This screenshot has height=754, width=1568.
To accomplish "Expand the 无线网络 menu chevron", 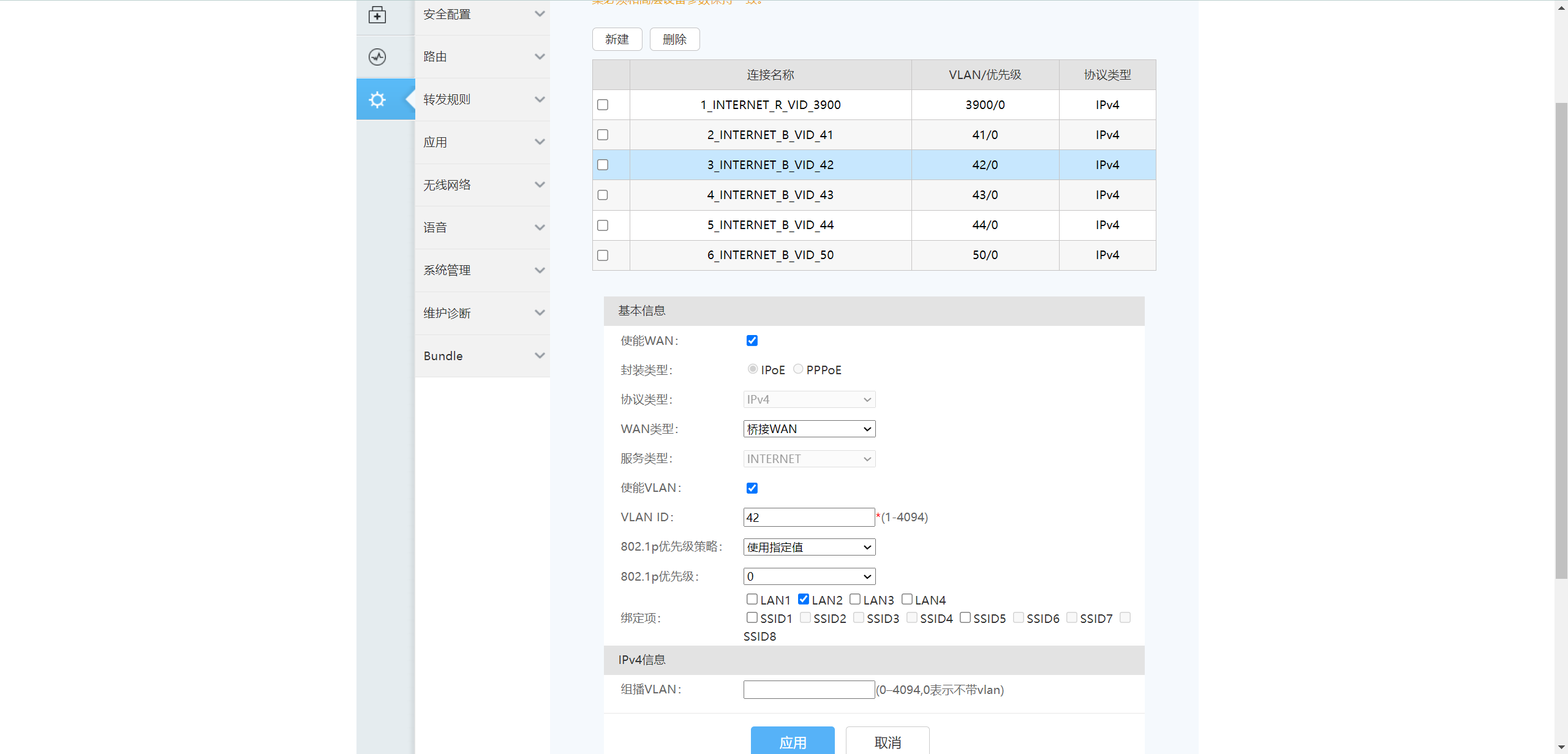I will (x=539, y=185).
